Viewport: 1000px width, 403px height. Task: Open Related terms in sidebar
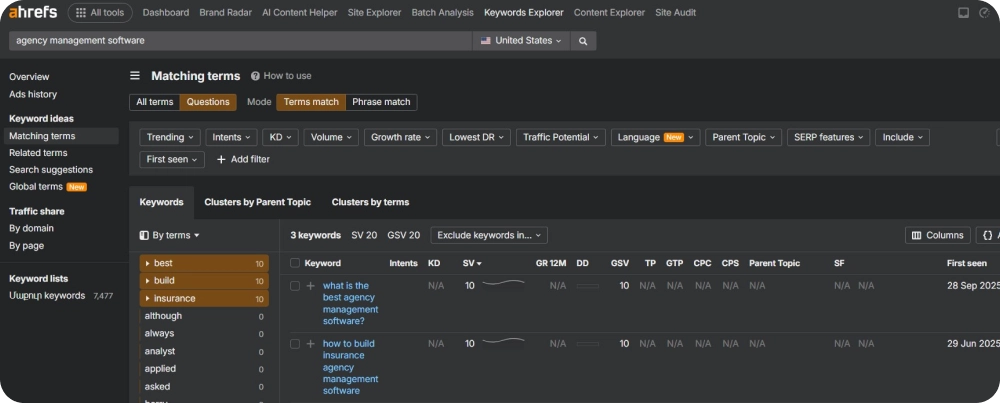pyautogui.click(x=38, y=153)
